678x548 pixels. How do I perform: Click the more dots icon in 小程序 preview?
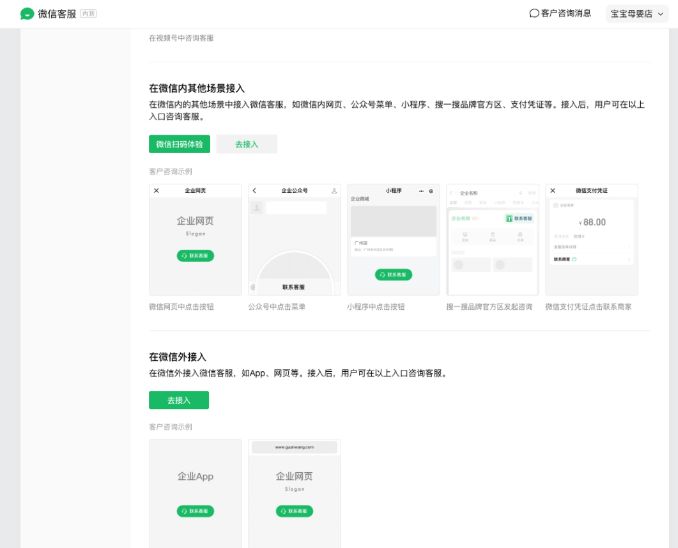click(x=421, y=191)
